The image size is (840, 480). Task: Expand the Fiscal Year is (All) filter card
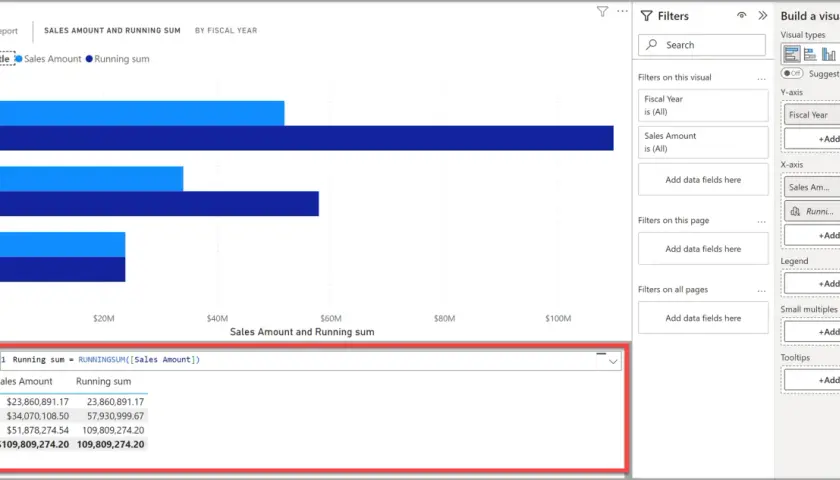click(703, 106)
